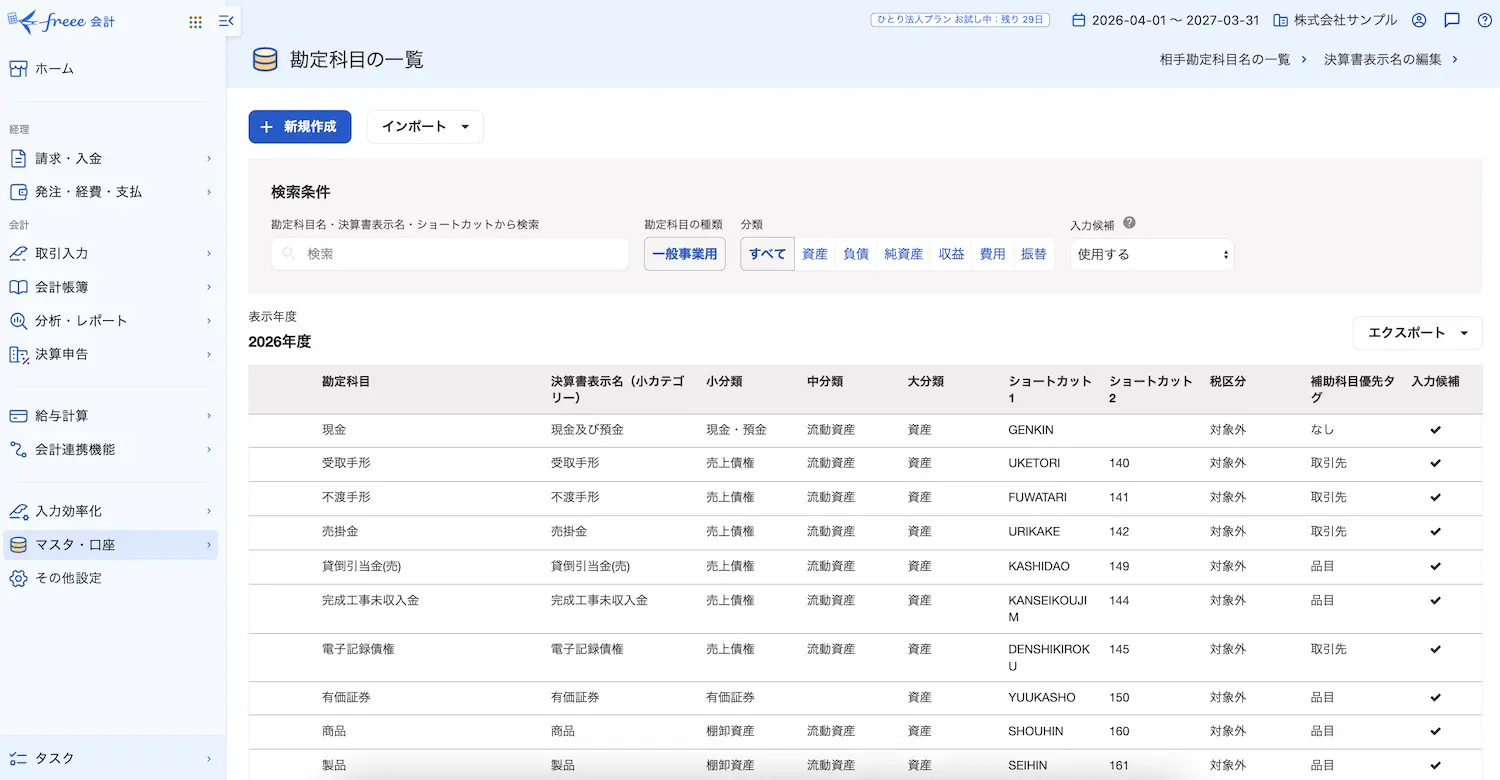1500x780 pixels.
Task: Open the 請求・入金 sidebar section
Action: click(110, 158)
